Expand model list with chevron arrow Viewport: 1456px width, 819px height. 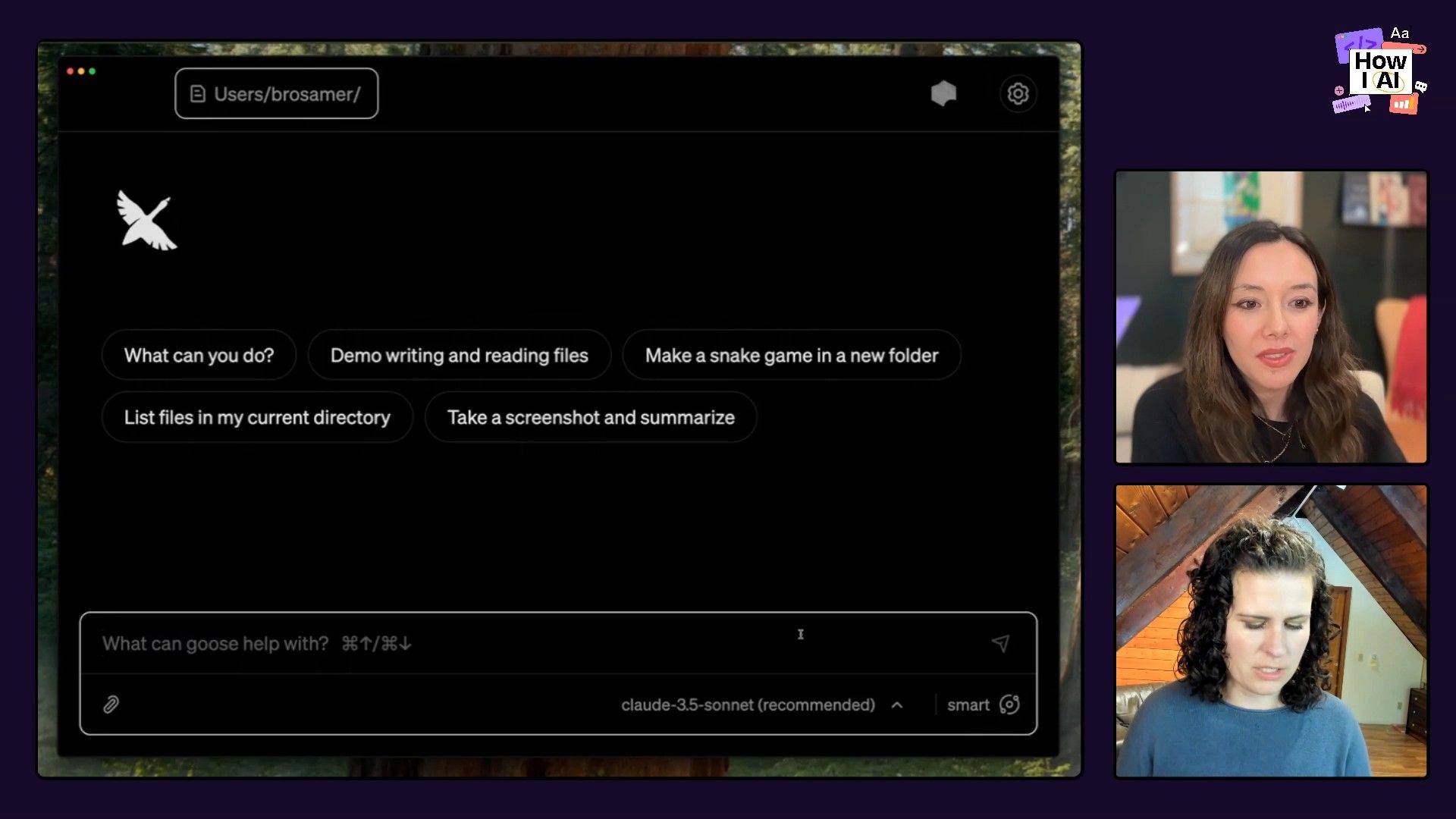[x=897, y=704]
